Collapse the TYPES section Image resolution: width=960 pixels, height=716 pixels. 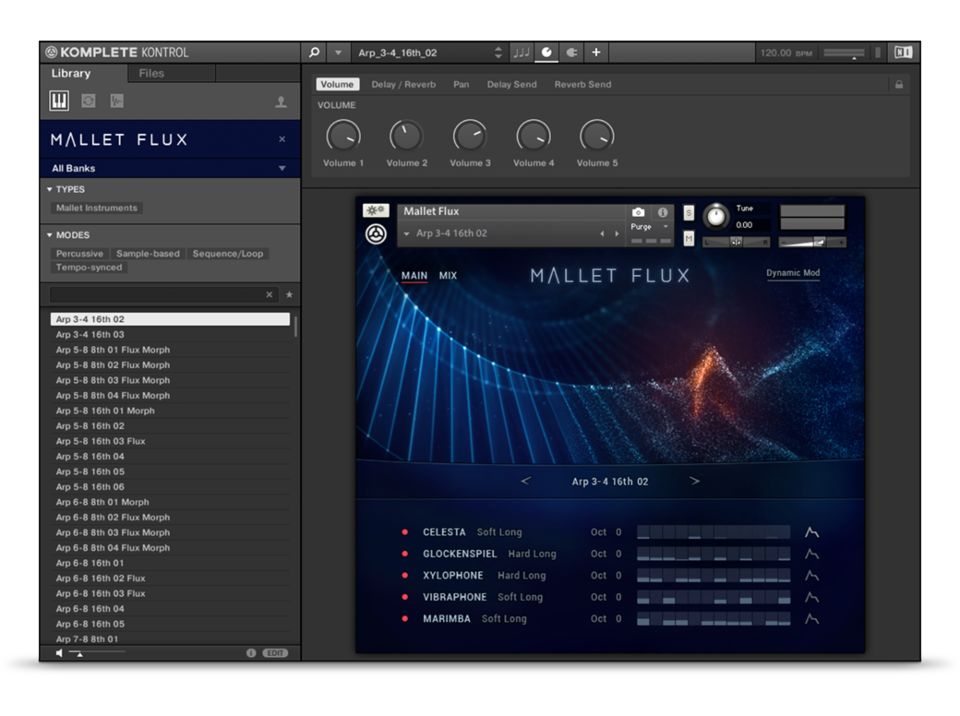[x=50, y=189]
